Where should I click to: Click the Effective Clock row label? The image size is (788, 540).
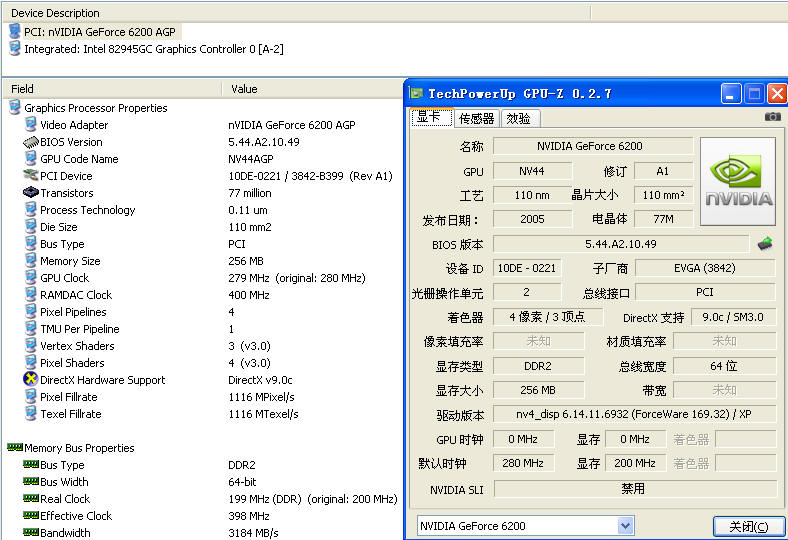coord(76,516)
